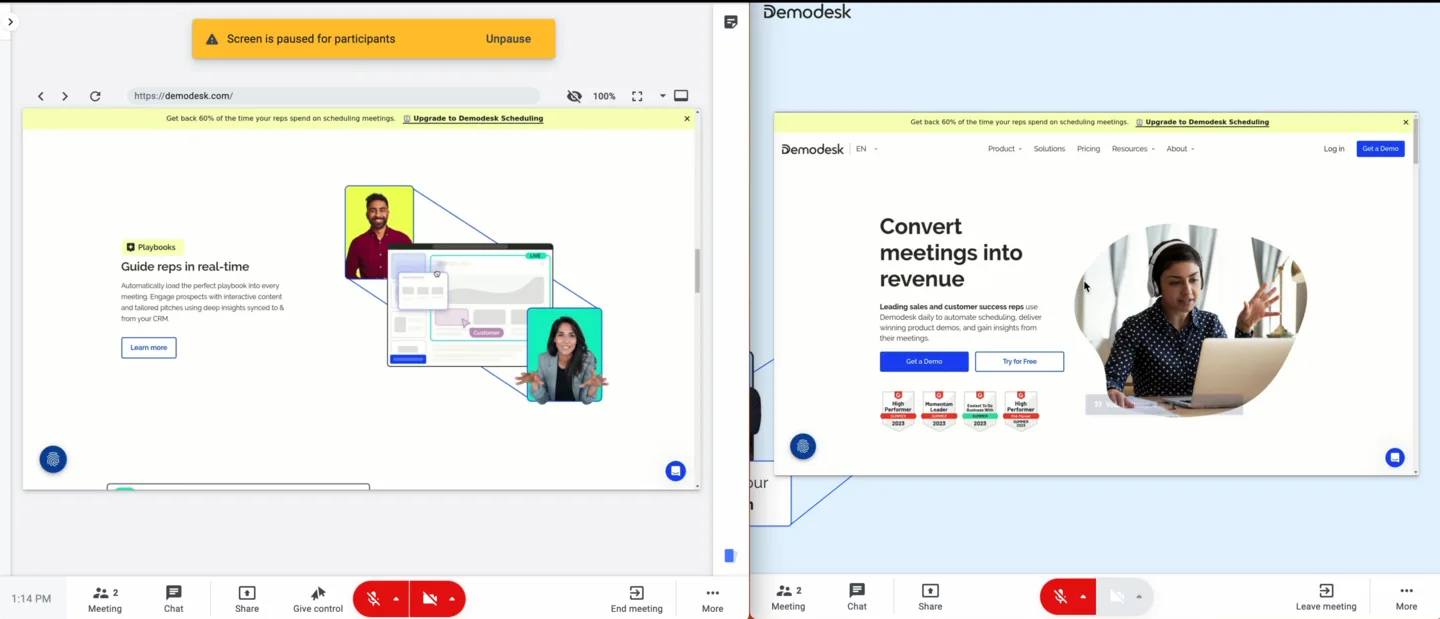Image resolution: width=1440 pixels, height=619 pixels.
Task: Open Upgrade to Demodesk Scheduling link in host view
Action: 473,118
